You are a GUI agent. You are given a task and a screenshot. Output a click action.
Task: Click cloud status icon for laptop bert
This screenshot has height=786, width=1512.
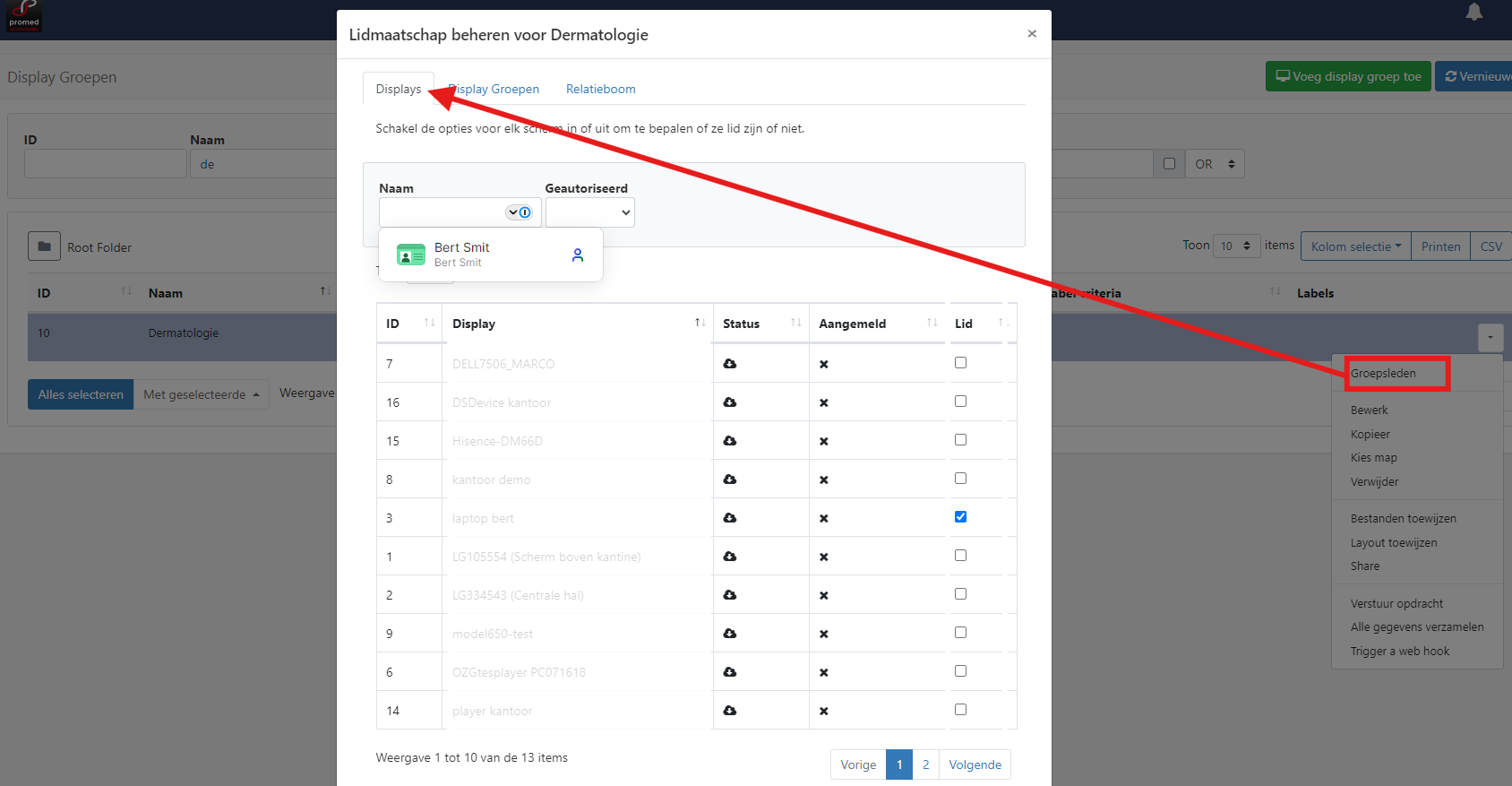[x=730, y=518]
